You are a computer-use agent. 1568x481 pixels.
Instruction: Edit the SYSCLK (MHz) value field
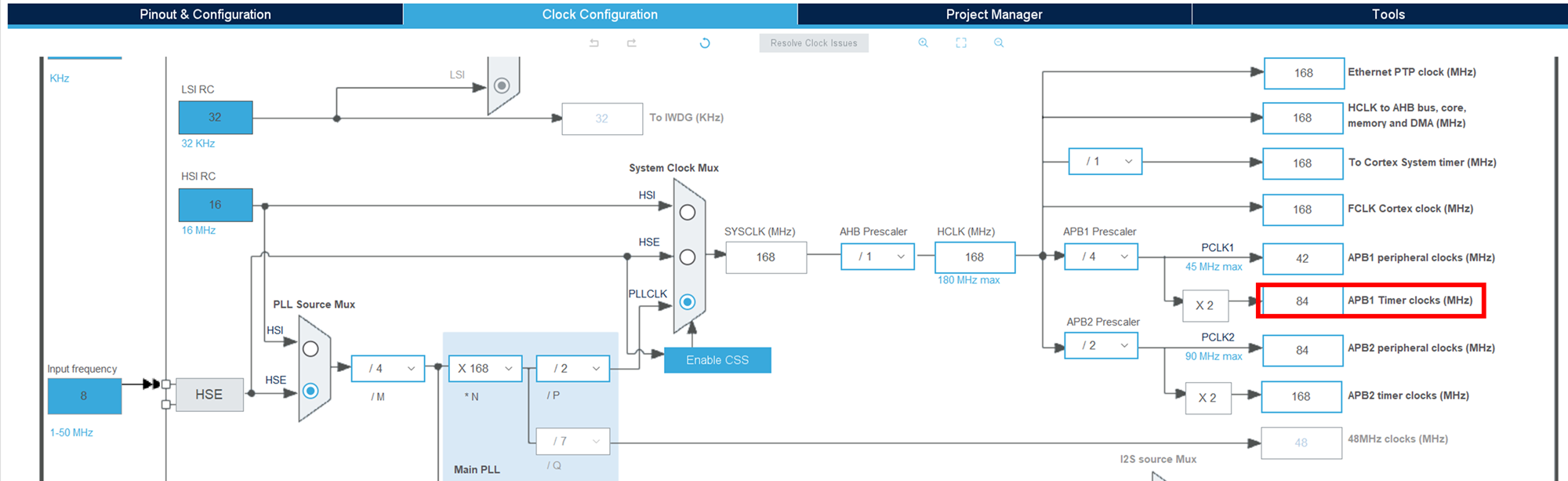click(766, 257)
